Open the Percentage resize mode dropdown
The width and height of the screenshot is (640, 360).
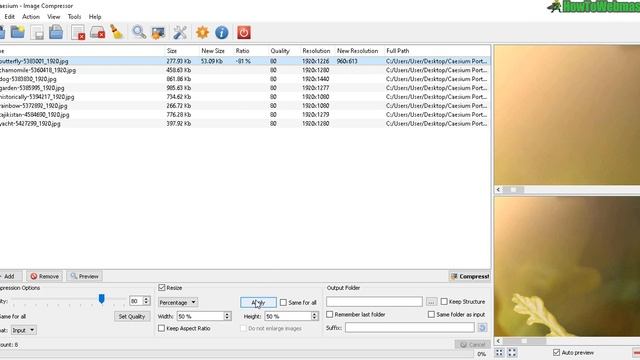178,302
